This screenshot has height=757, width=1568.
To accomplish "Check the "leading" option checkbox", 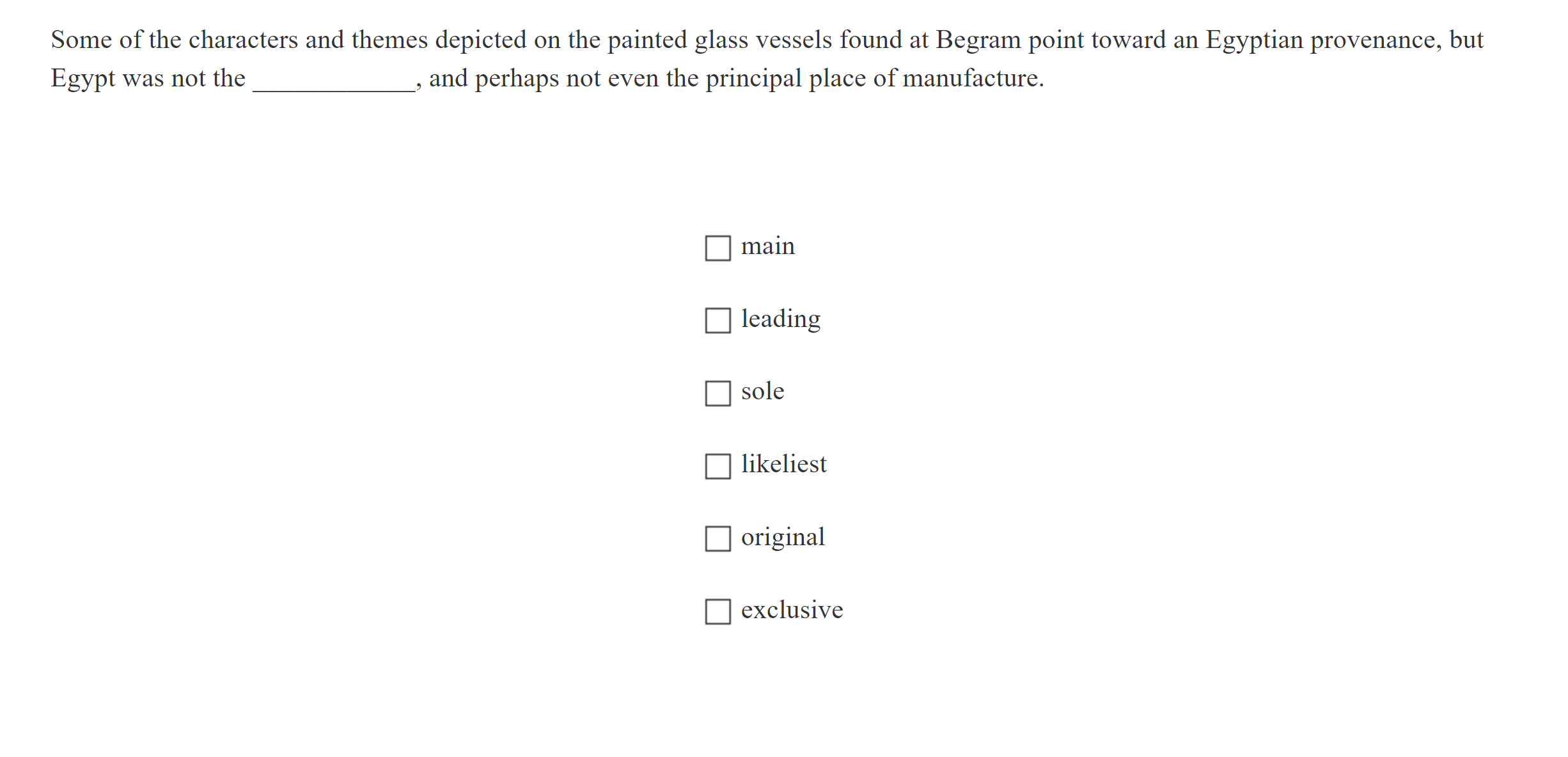I will point(718,321).
